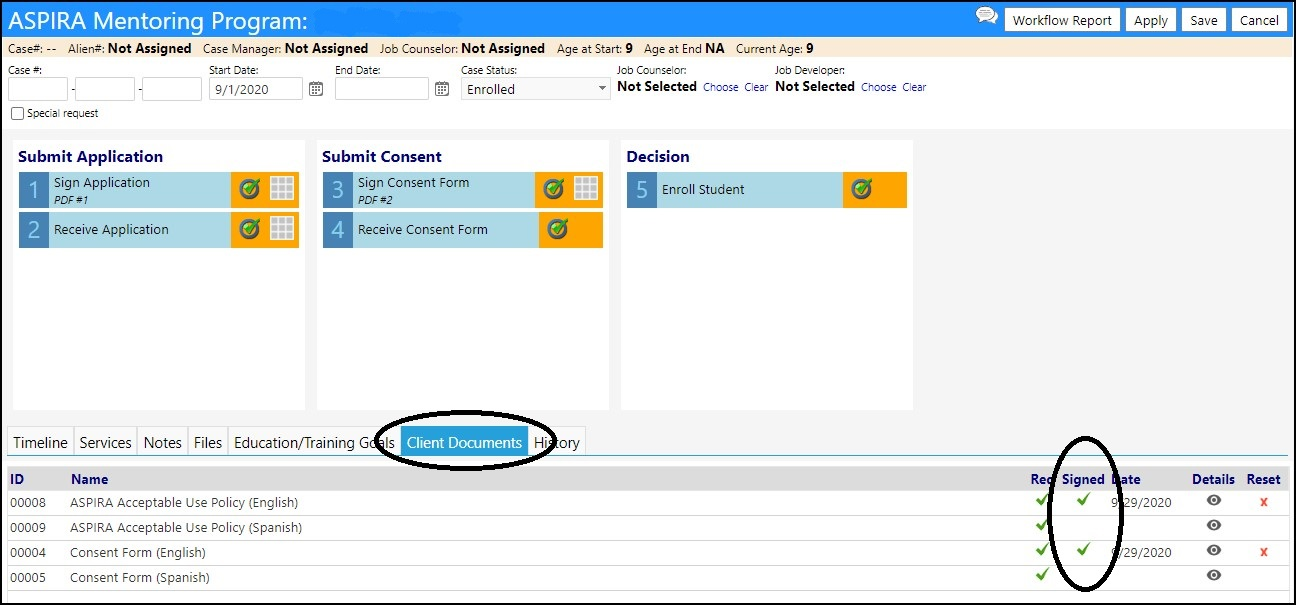Click Signed checkmark for Acceptable Use Policy (English)
1296x605 pixels.
click(1083, 499)
